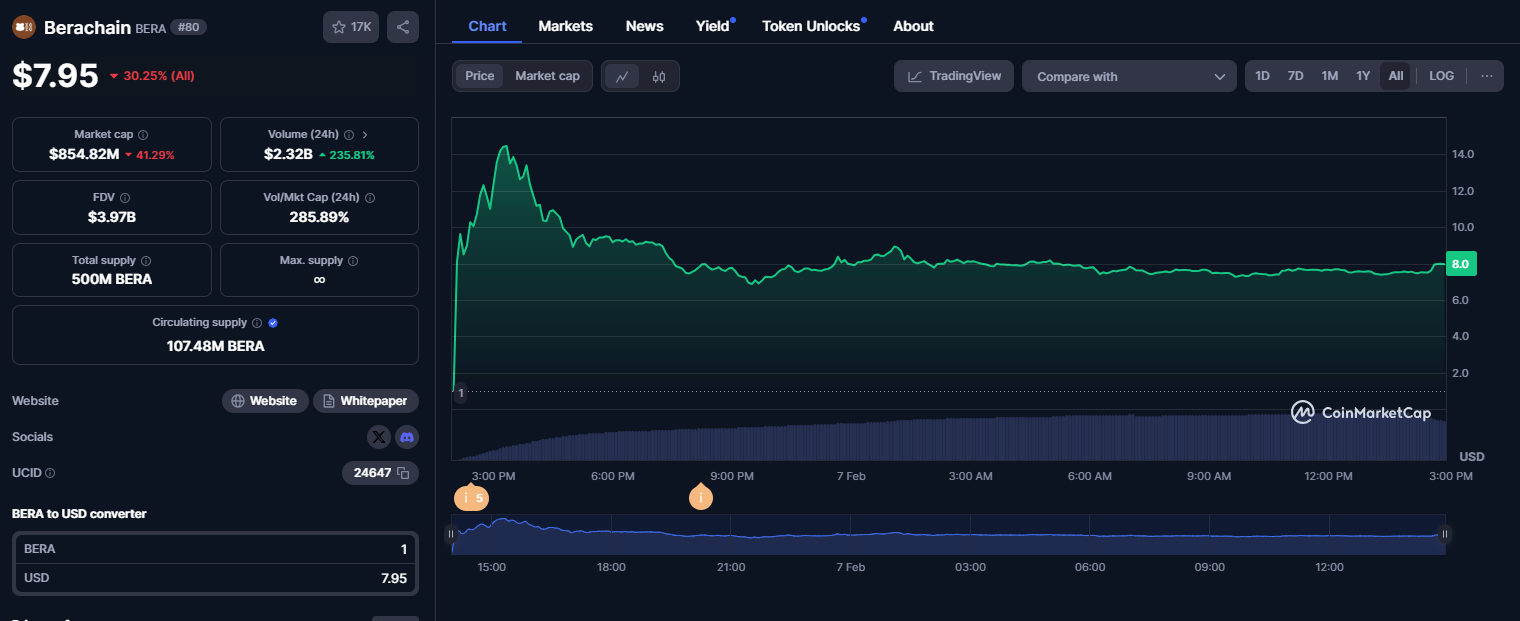Expand the Volume (24h) chevron arrow
The height and width of the screenshot is (621, 1520).
pyautogui.click(x=365, y=135)
